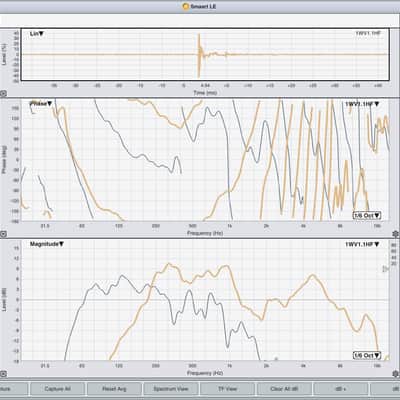This screenshot has height=400, width=400.
Task: Open the Magnitude graph type dropdown
Action: click(47, 244)
